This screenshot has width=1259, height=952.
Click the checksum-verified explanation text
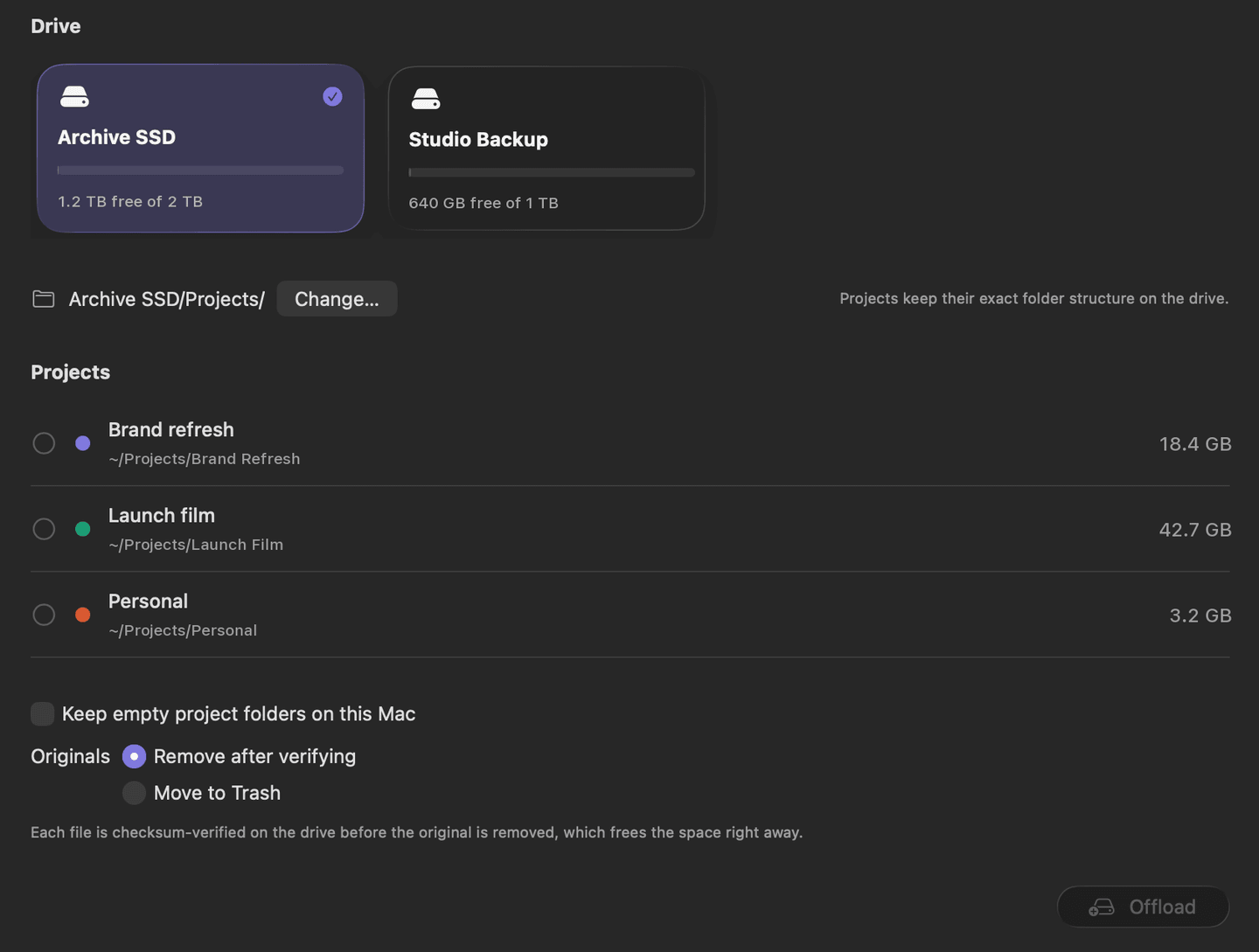(x=416, y=832)
